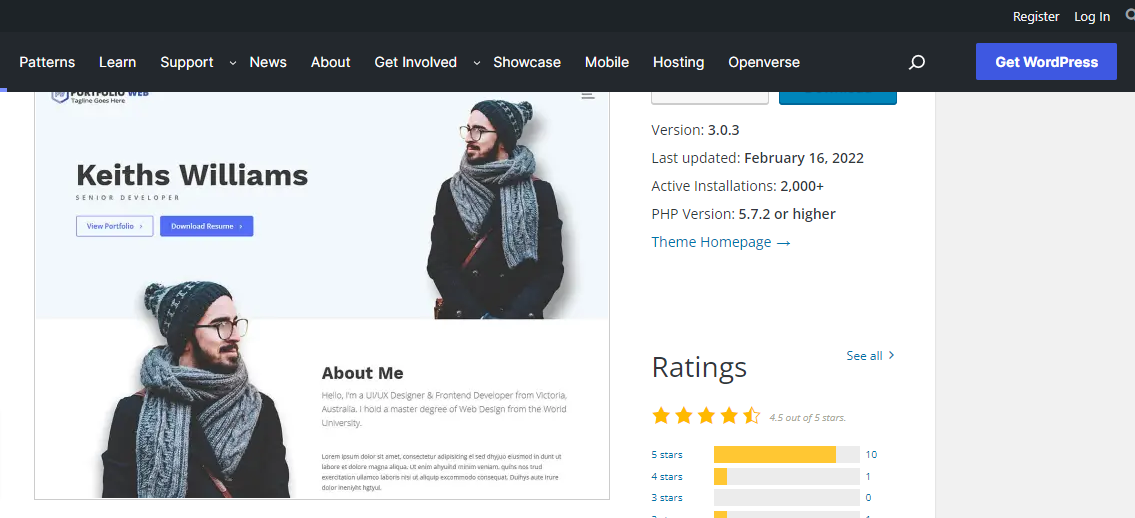Click the Register link
Image resolution: width=1135 pixels, height=518 pixels.
pyautogui.click(x=1036, y=16)
